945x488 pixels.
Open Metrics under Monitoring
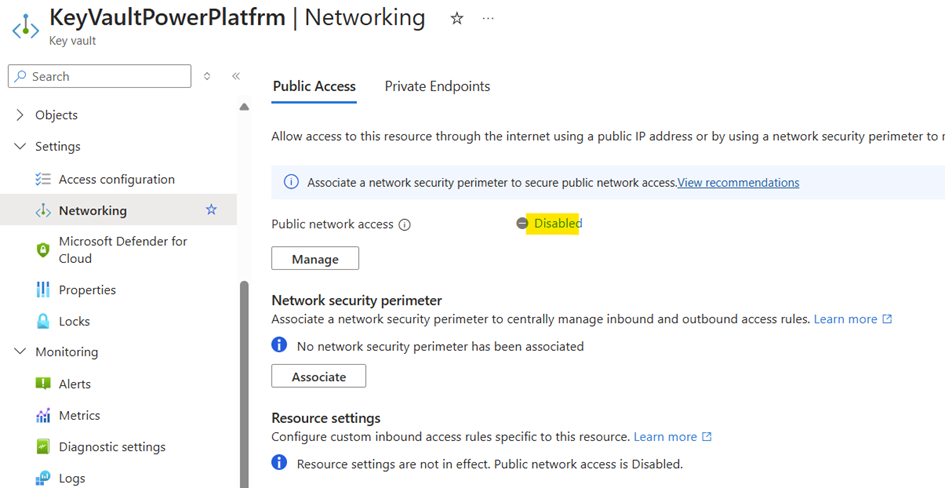coord(80,416)
